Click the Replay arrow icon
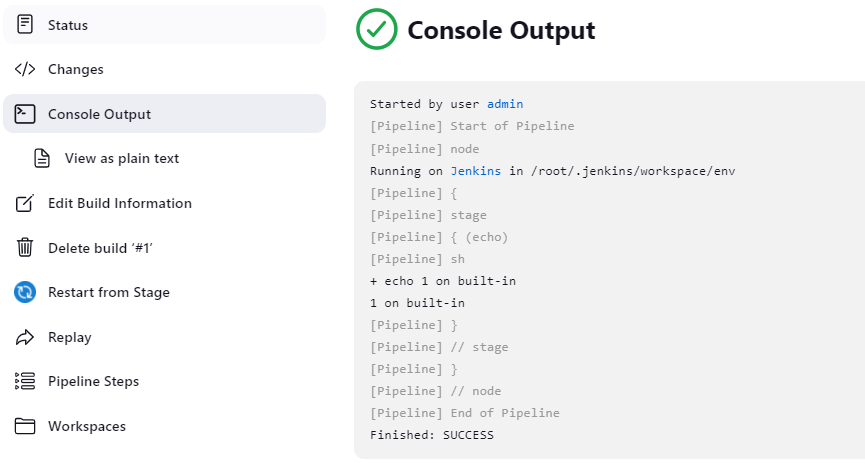The width and height of the screenshot is (865, 463). click(25, 337)
